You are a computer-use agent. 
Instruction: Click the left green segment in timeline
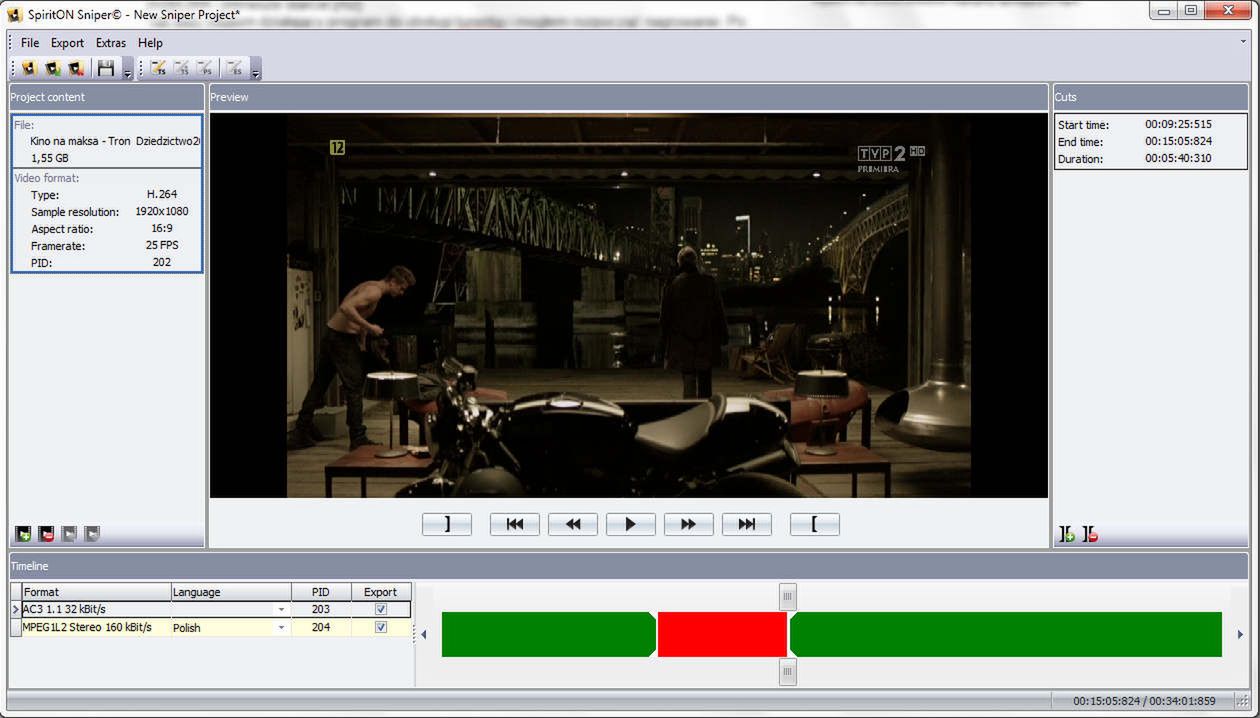click(547, 634)
